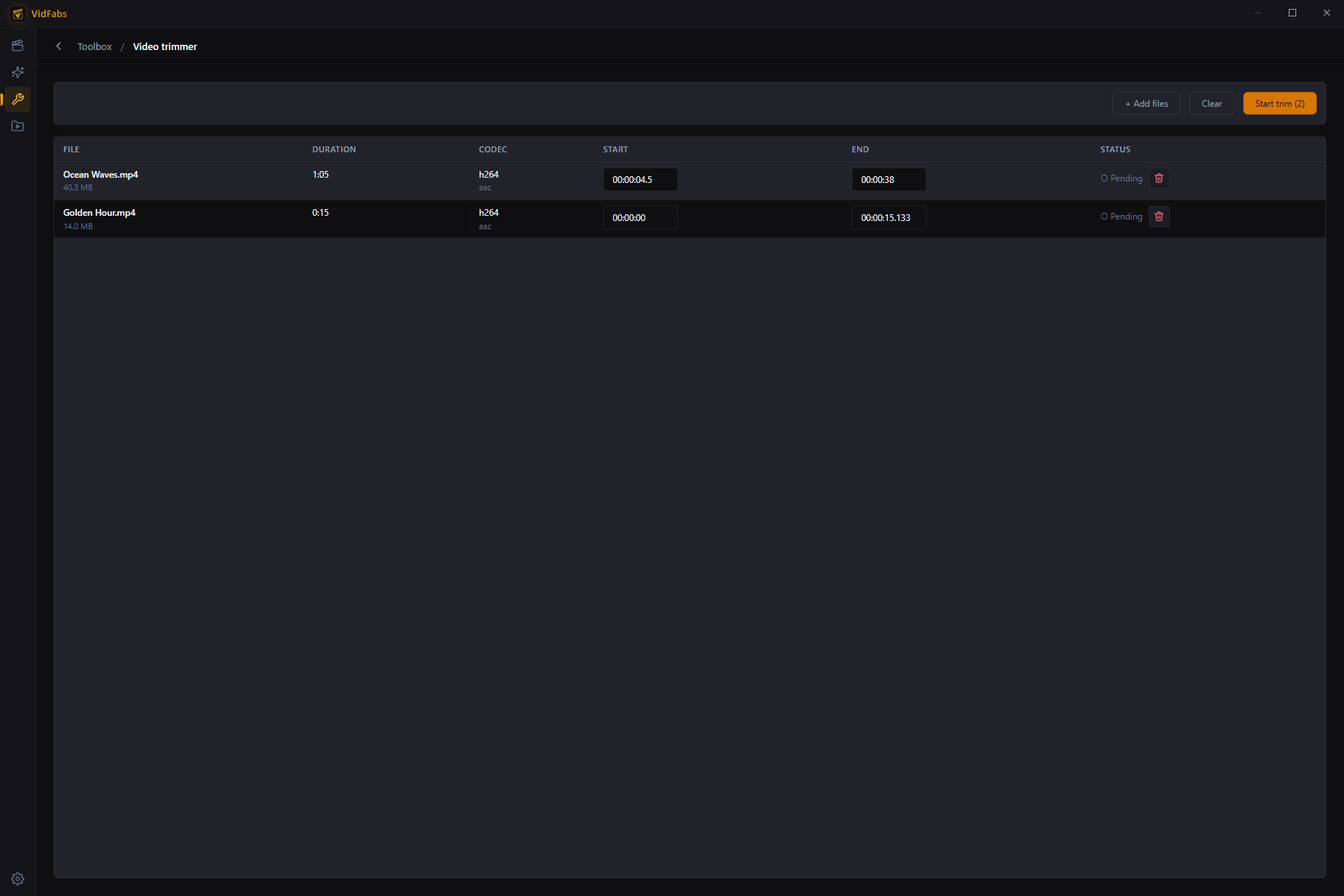
Task: Open the clapperboard projects icon in sidebar
Action: click(x=18, y=46)
